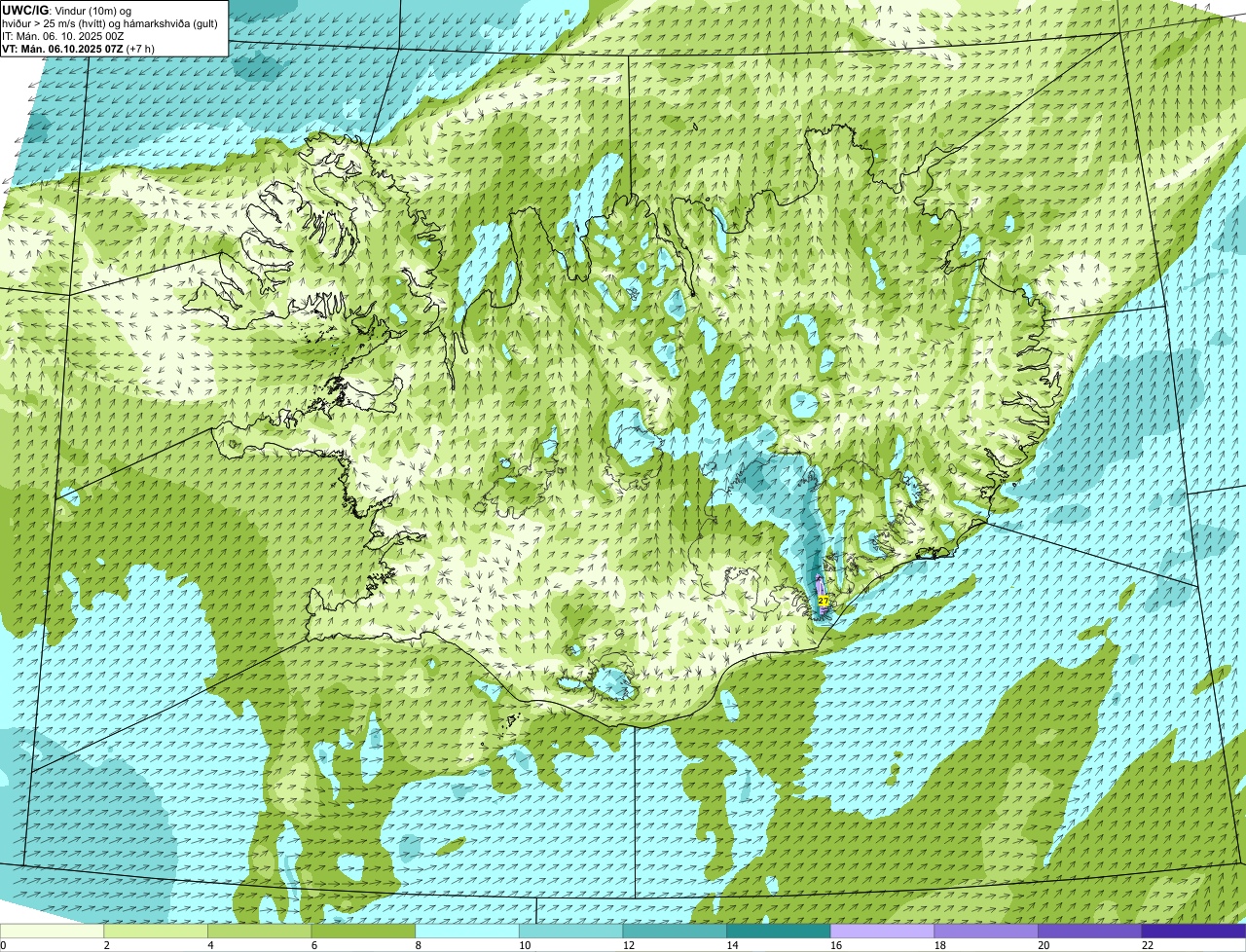Click the 2–4 m/s light green legend swatch
Image resolution: width=1246 pixels, height=952 pixels.
(156, 932)
